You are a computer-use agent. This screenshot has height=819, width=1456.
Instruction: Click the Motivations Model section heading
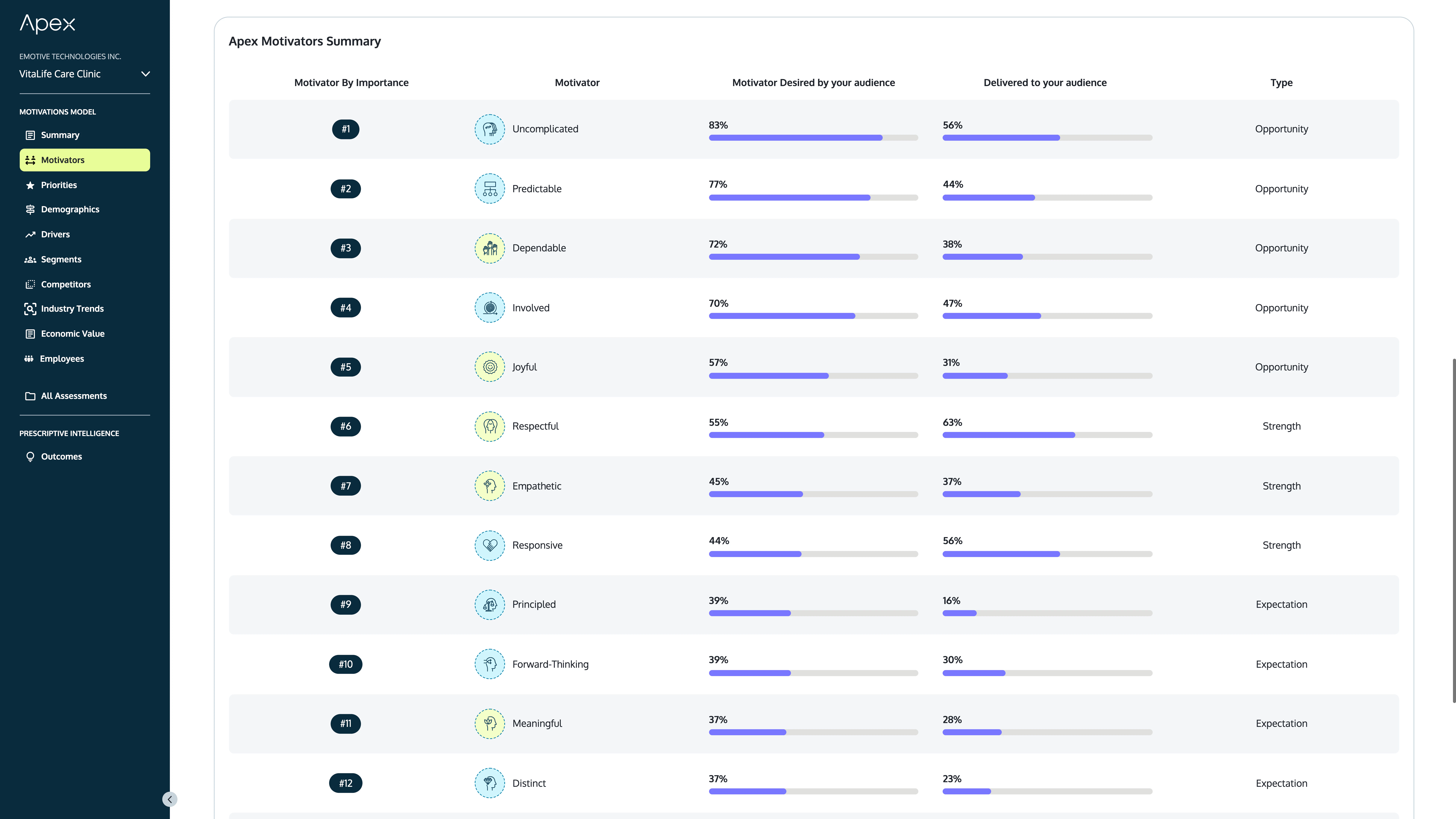coord(58,112)
